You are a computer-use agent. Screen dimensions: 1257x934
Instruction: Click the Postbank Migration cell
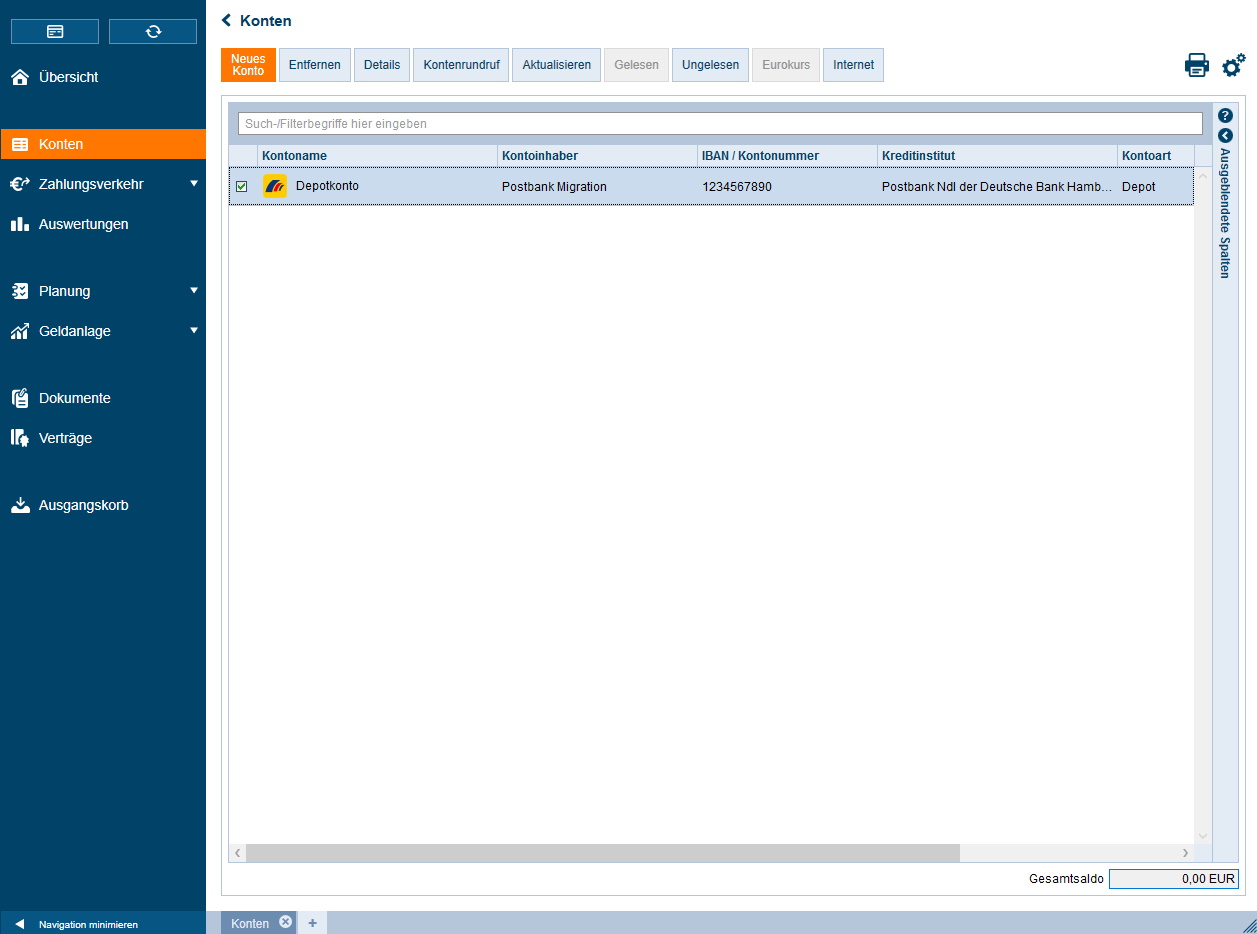554,187
